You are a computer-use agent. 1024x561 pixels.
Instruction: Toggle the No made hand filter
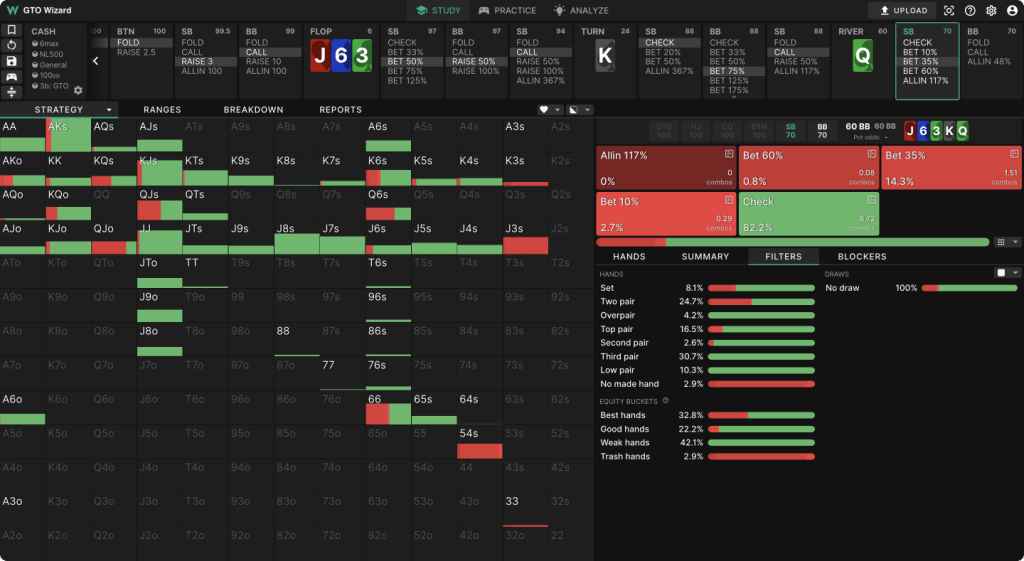point(707,384)
